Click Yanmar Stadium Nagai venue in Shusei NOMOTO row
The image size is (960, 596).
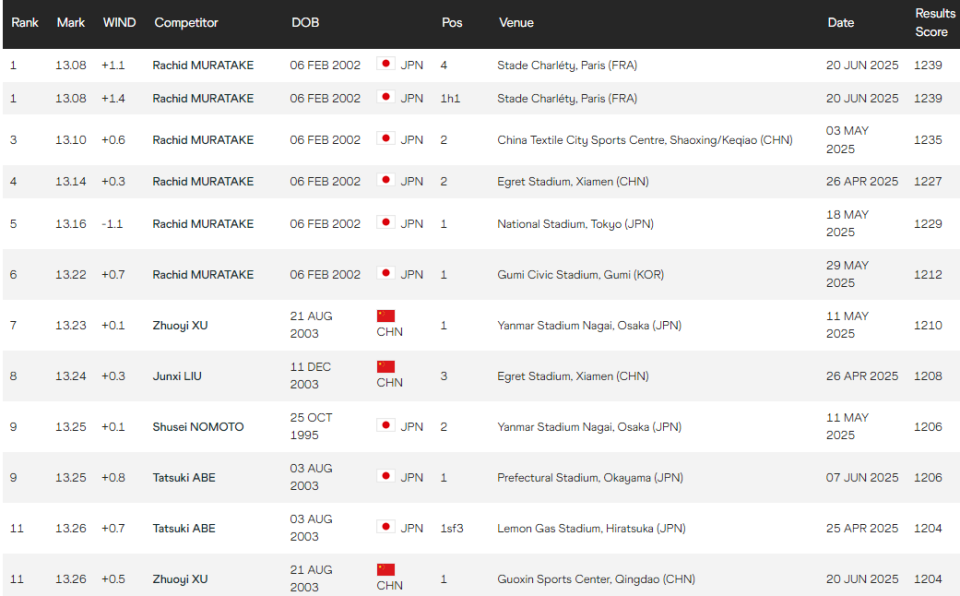tap(589, 427)
